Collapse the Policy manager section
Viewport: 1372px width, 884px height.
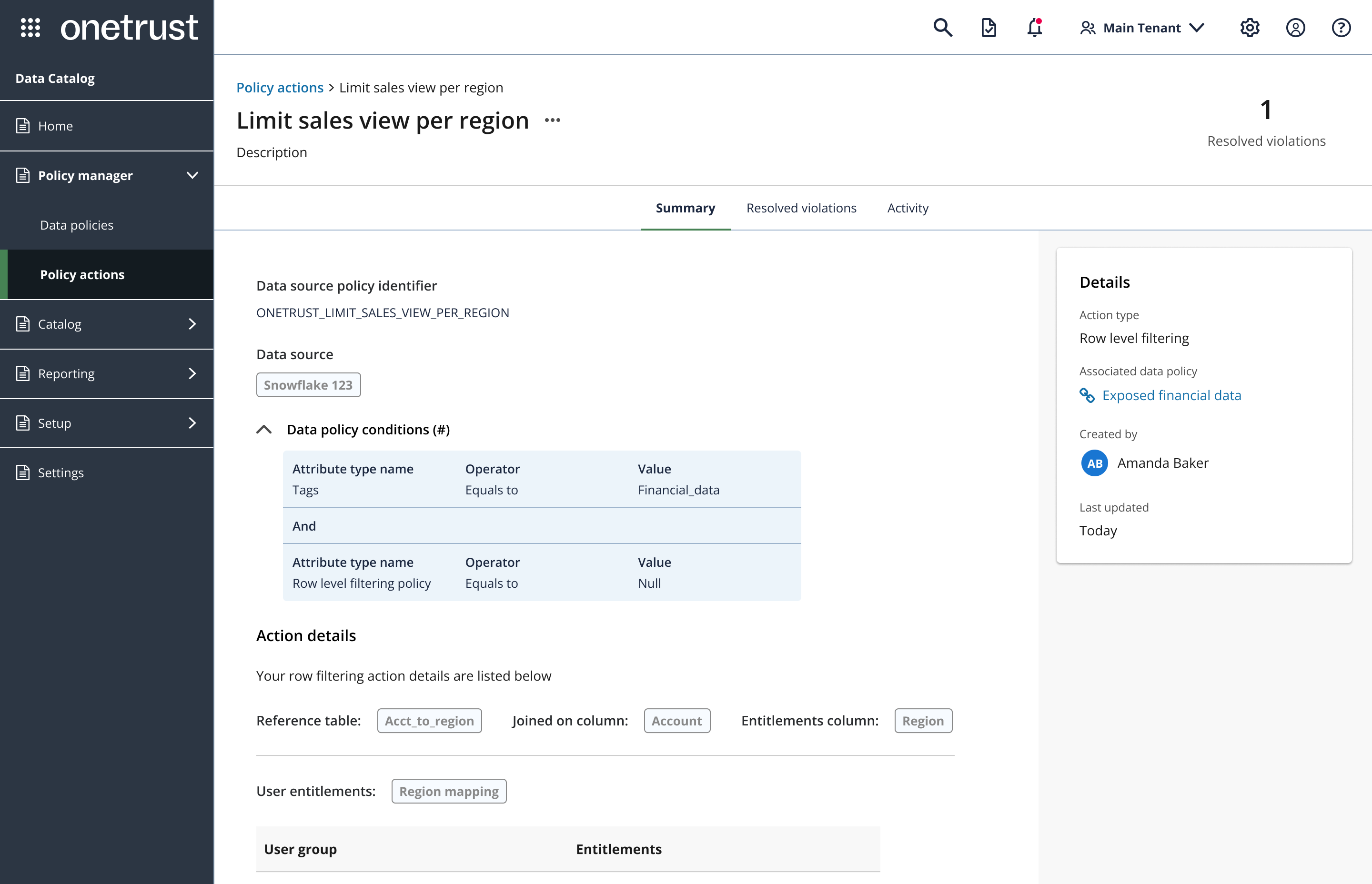[193, 175]
